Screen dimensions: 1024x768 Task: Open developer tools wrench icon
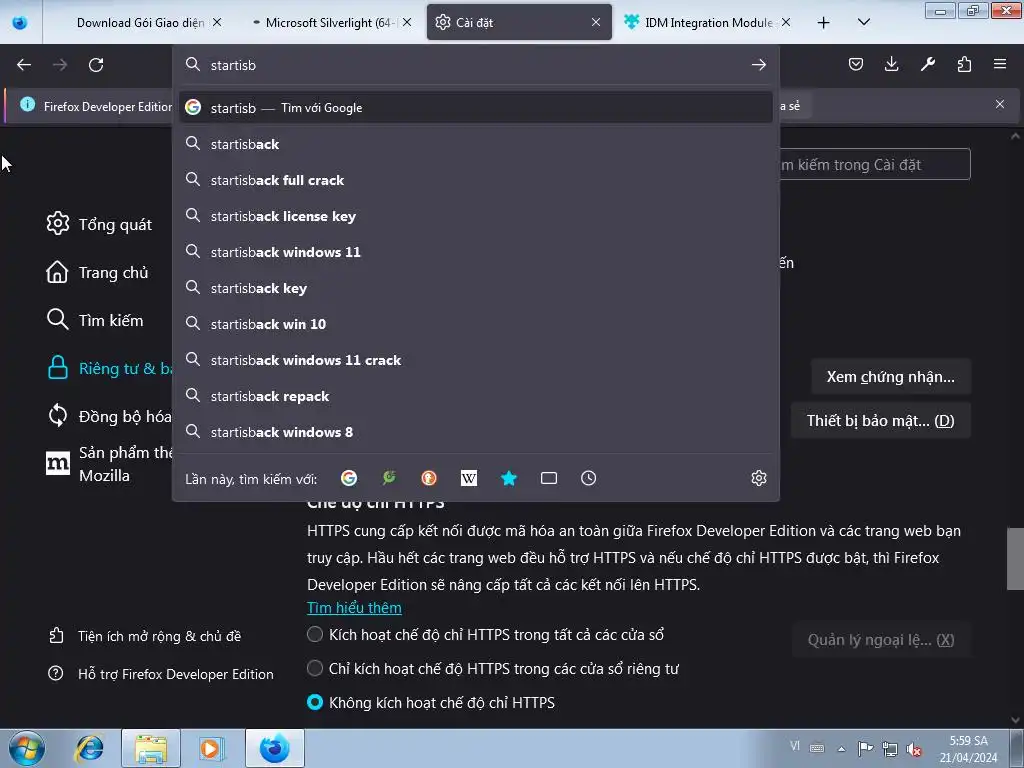[928, 64]
